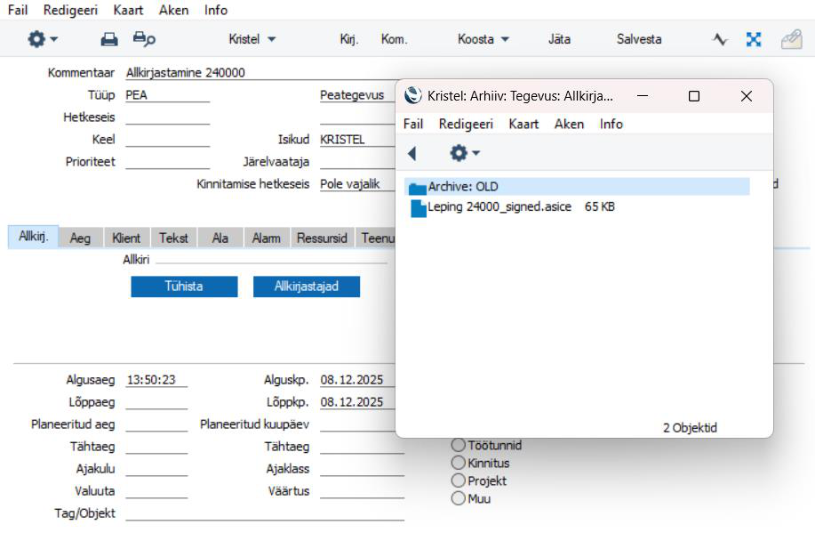Open Kaart menu in Arhiiv window
Viewport: 815px width, 557px height.
[523, 124]
